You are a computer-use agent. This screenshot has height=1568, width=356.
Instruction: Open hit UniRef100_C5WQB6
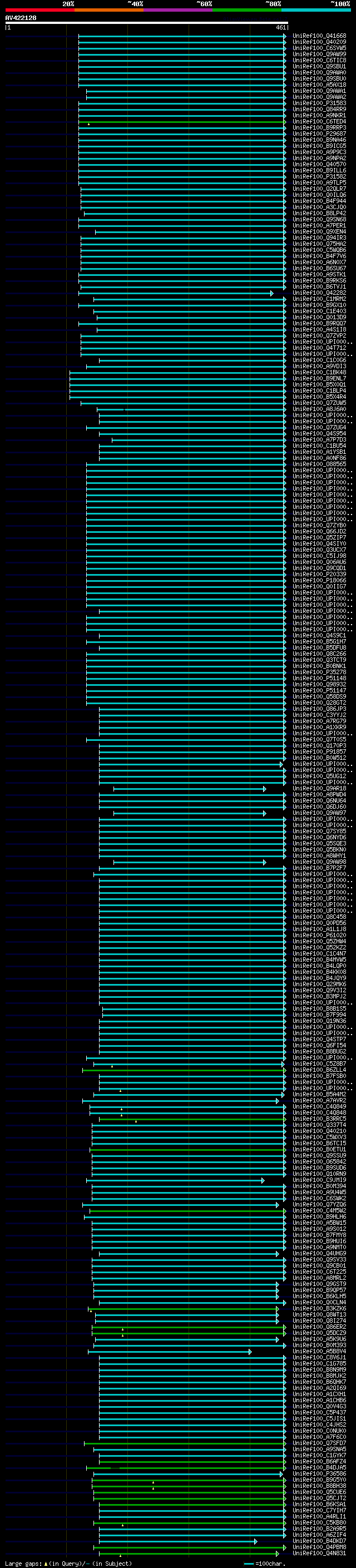pos(319,250)
